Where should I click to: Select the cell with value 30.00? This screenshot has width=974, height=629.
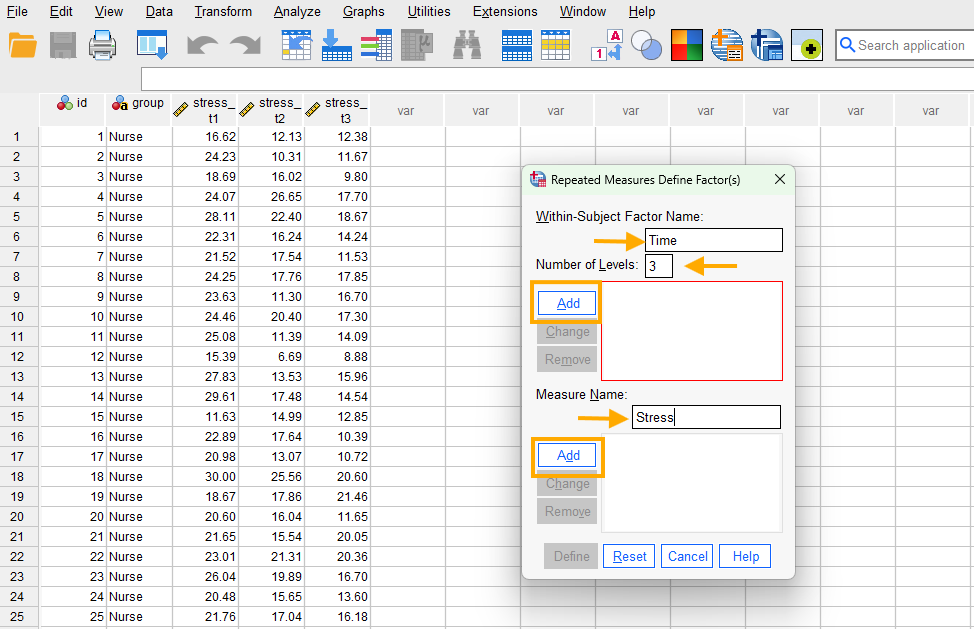[206, 476]
